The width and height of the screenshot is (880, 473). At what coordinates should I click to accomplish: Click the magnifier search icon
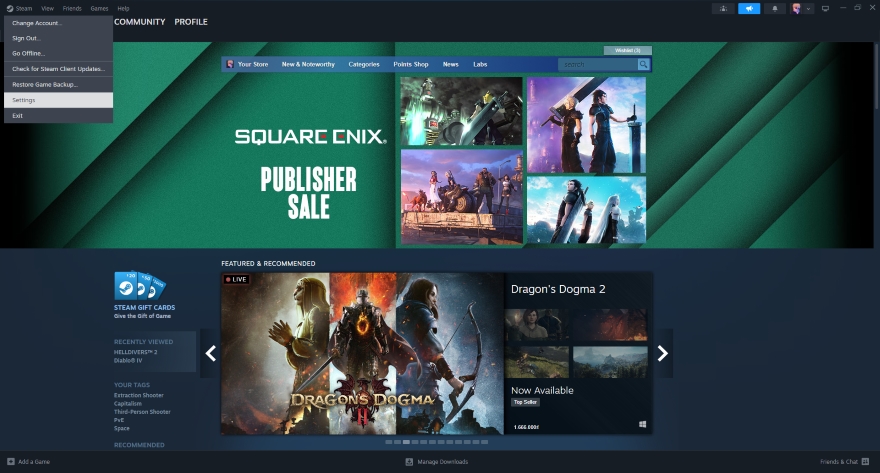643,65
